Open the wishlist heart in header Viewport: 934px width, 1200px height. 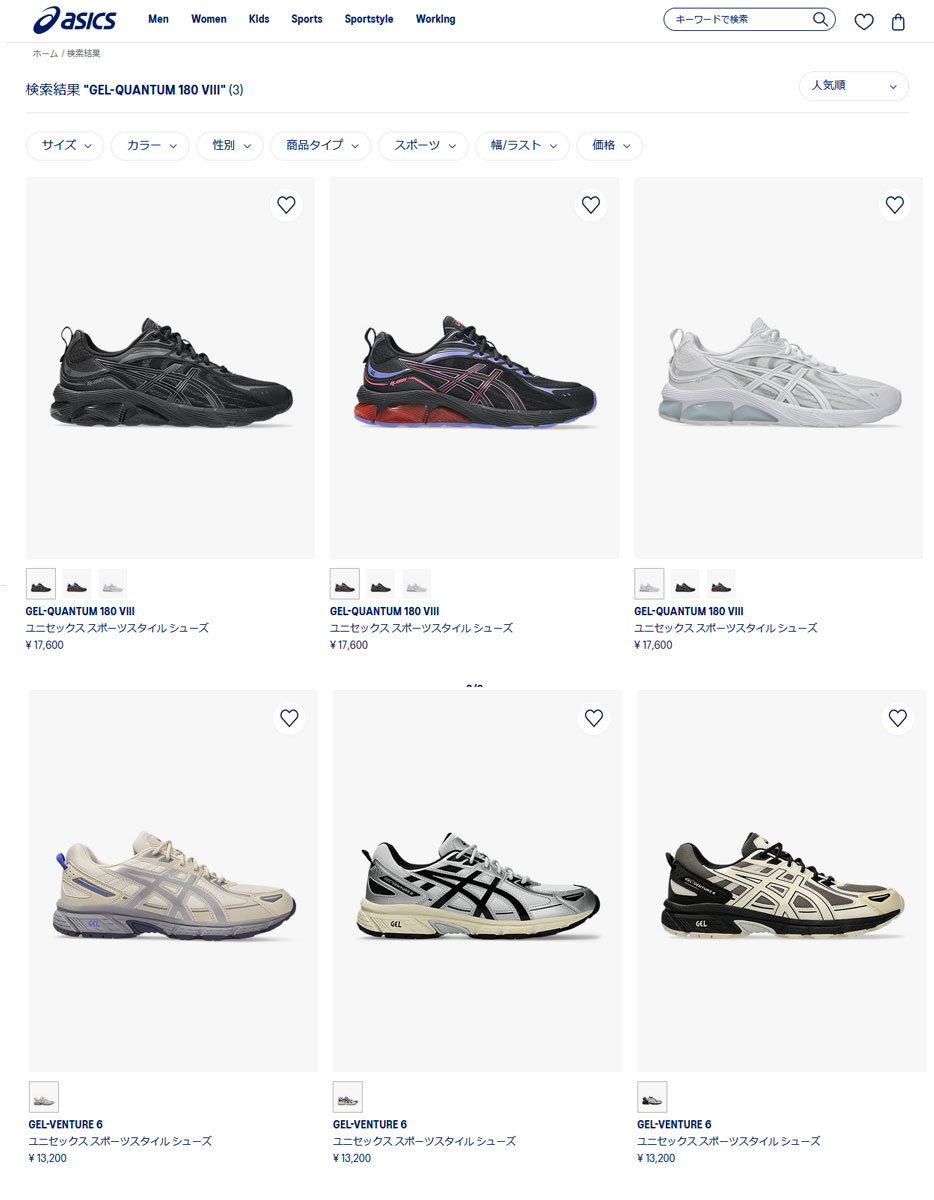click(864, 21)
